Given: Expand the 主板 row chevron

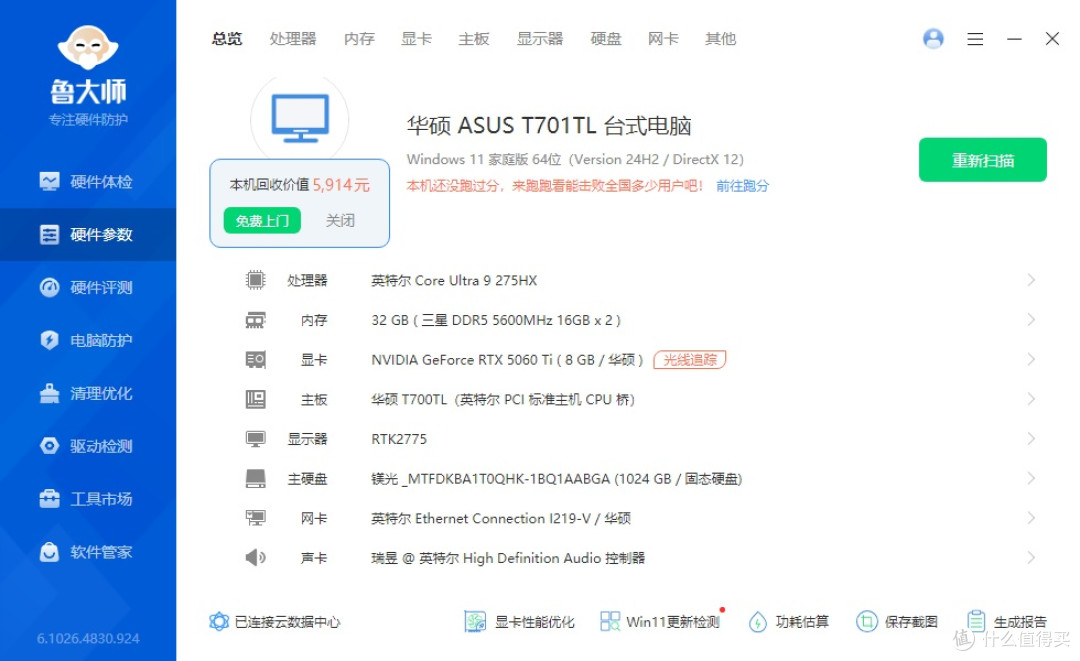Looking at the screenshot, I should click(1031, 399).
